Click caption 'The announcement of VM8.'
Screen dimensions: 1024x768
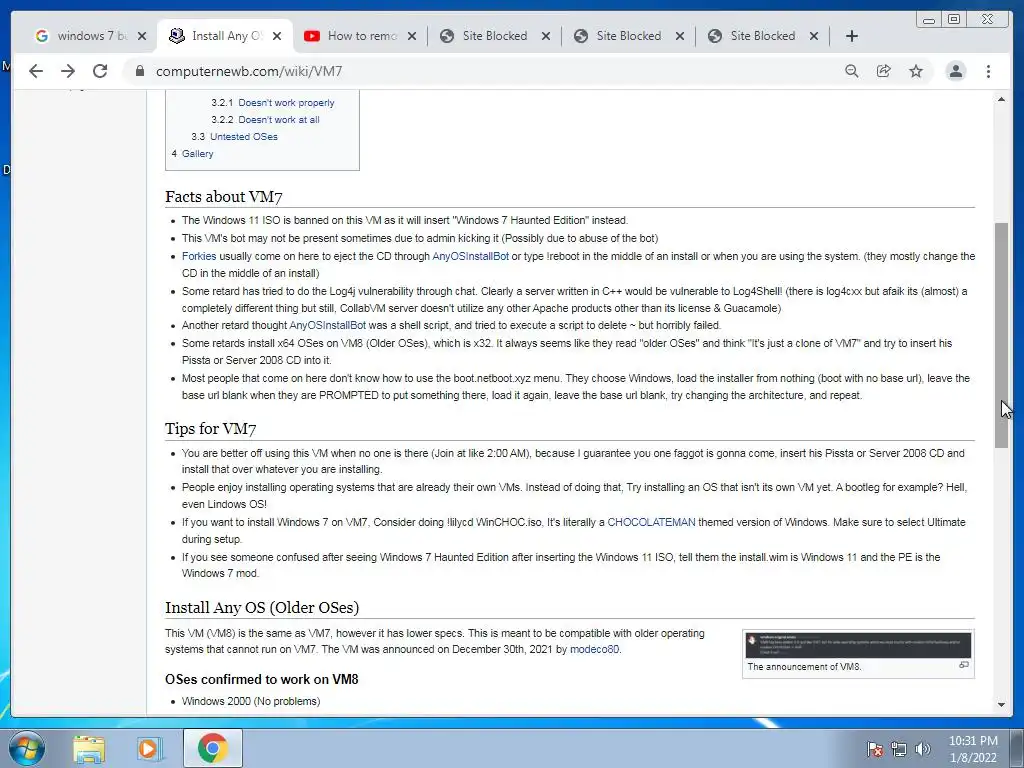[x=804, y=667]
